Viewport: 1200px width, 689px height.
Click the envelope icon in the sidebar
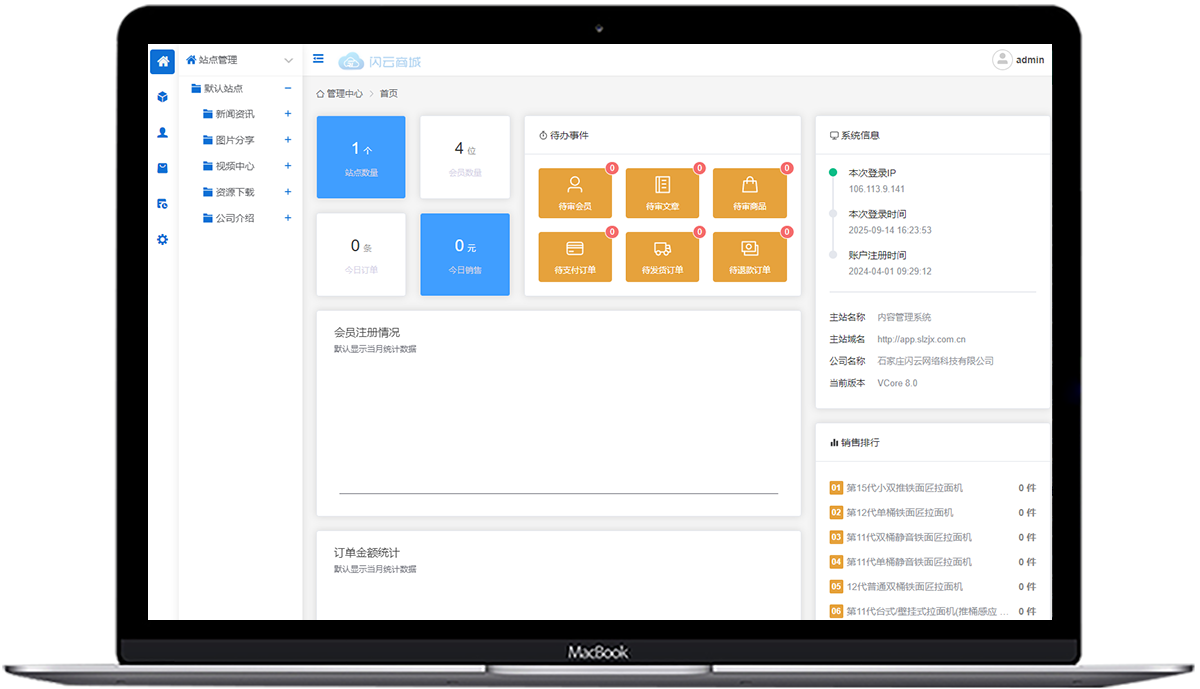click(x=162, y=168)
